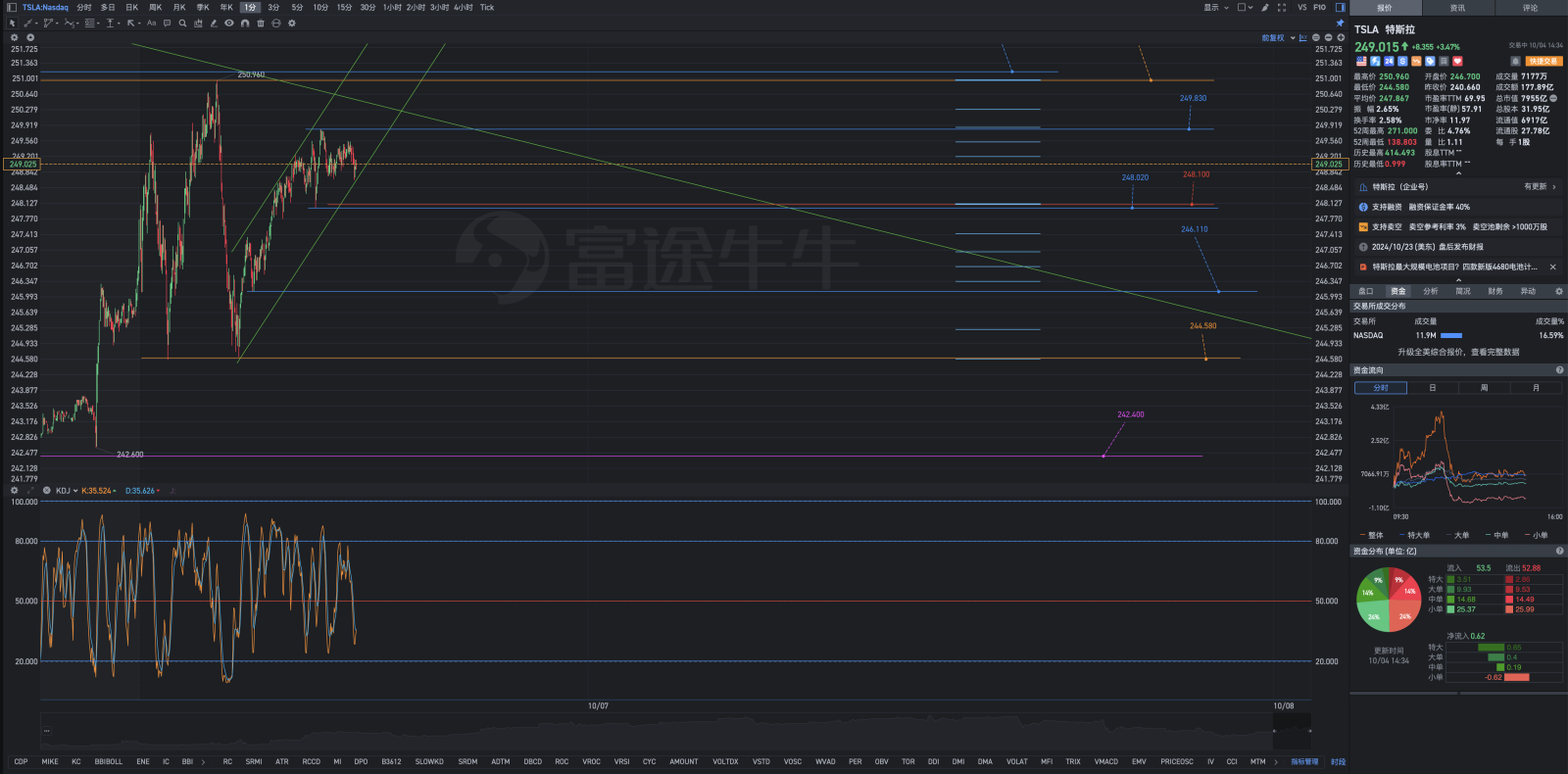
Task: Open the 前复权 adjustment dropdown
Action: coord(1279,37)
